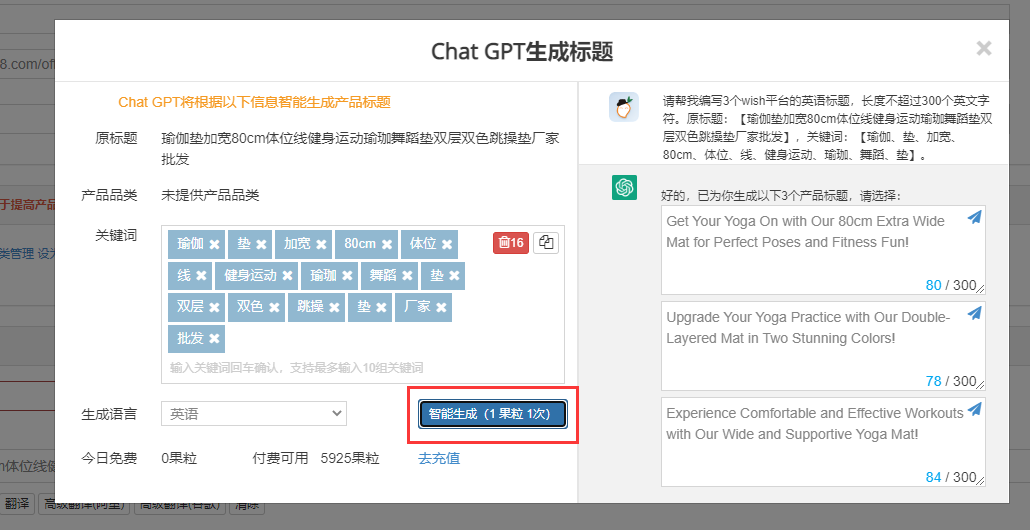The height and width of the screenshot is (530, 1030).
Task: Remove the 瑜伽 keyword tag
Action: pos(214,244)
